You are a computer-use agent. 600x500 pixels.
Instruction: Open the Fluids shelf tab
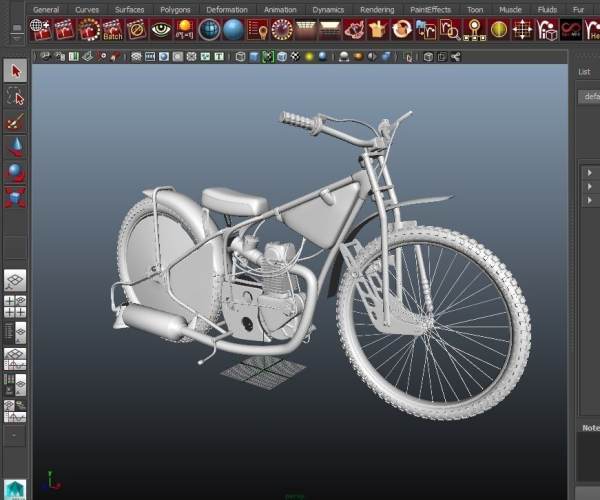point(547,10)
